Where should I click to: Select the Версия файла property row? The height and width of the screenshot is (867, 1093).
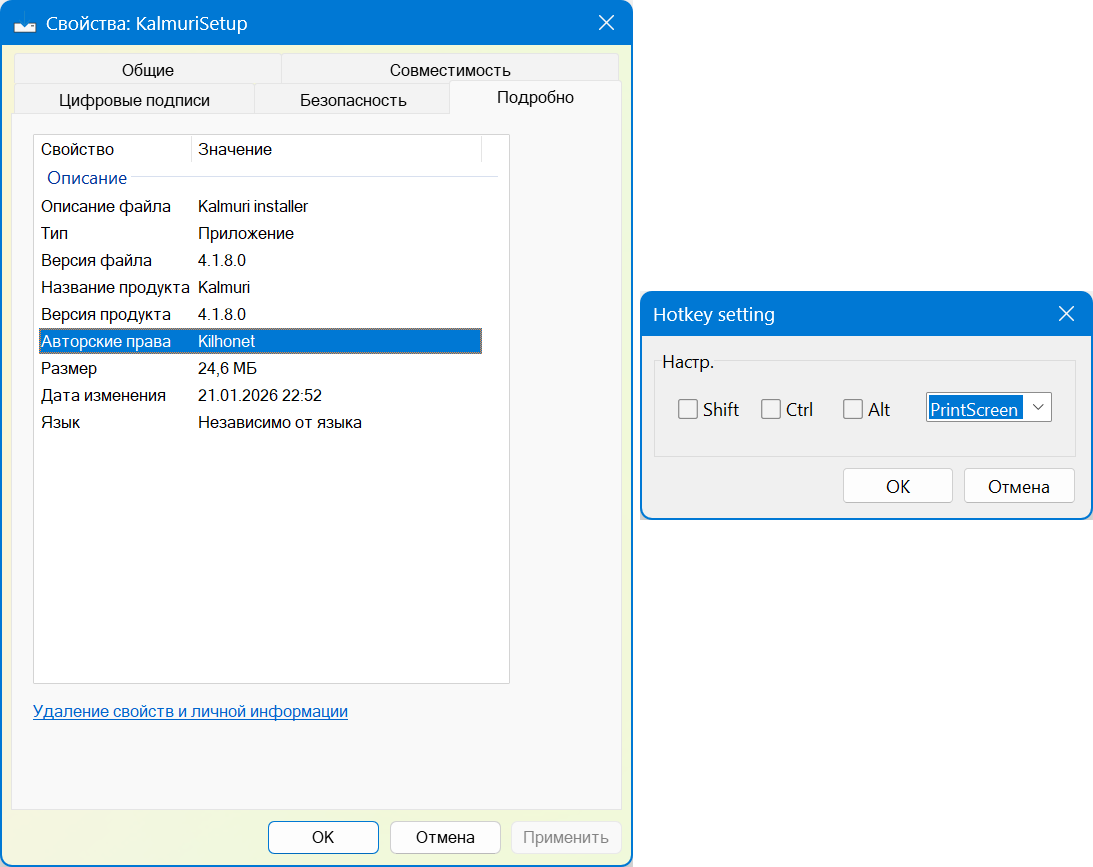coord(260,260)
